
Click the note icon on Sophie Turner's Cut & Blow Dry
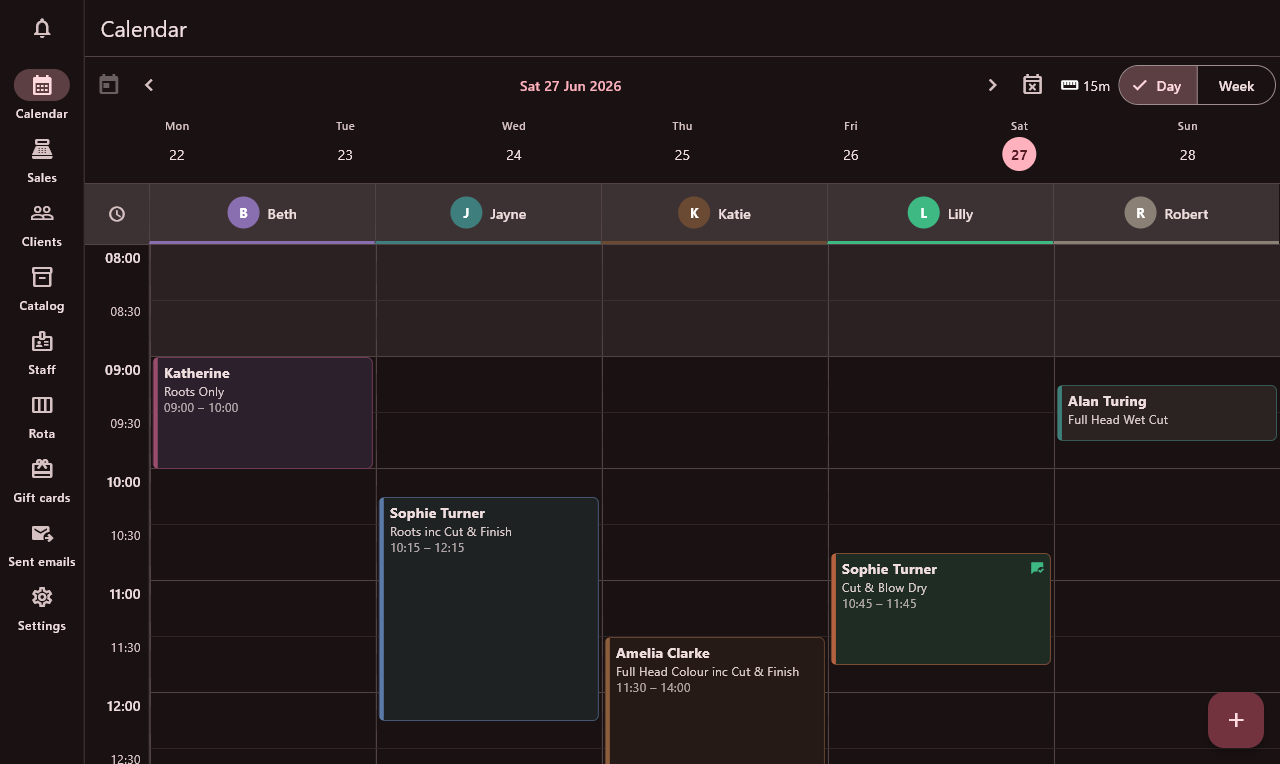(x=1037, y=568)
